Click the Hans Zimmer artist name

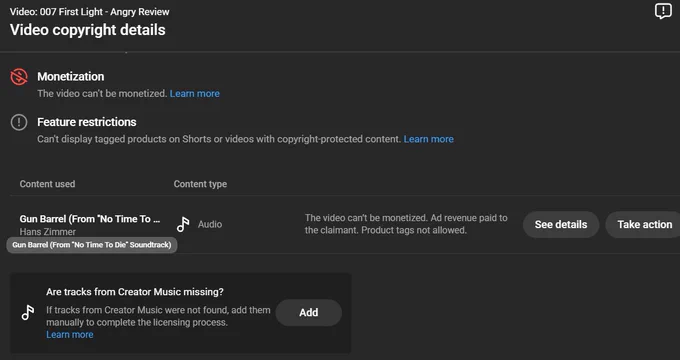[48, 232]
